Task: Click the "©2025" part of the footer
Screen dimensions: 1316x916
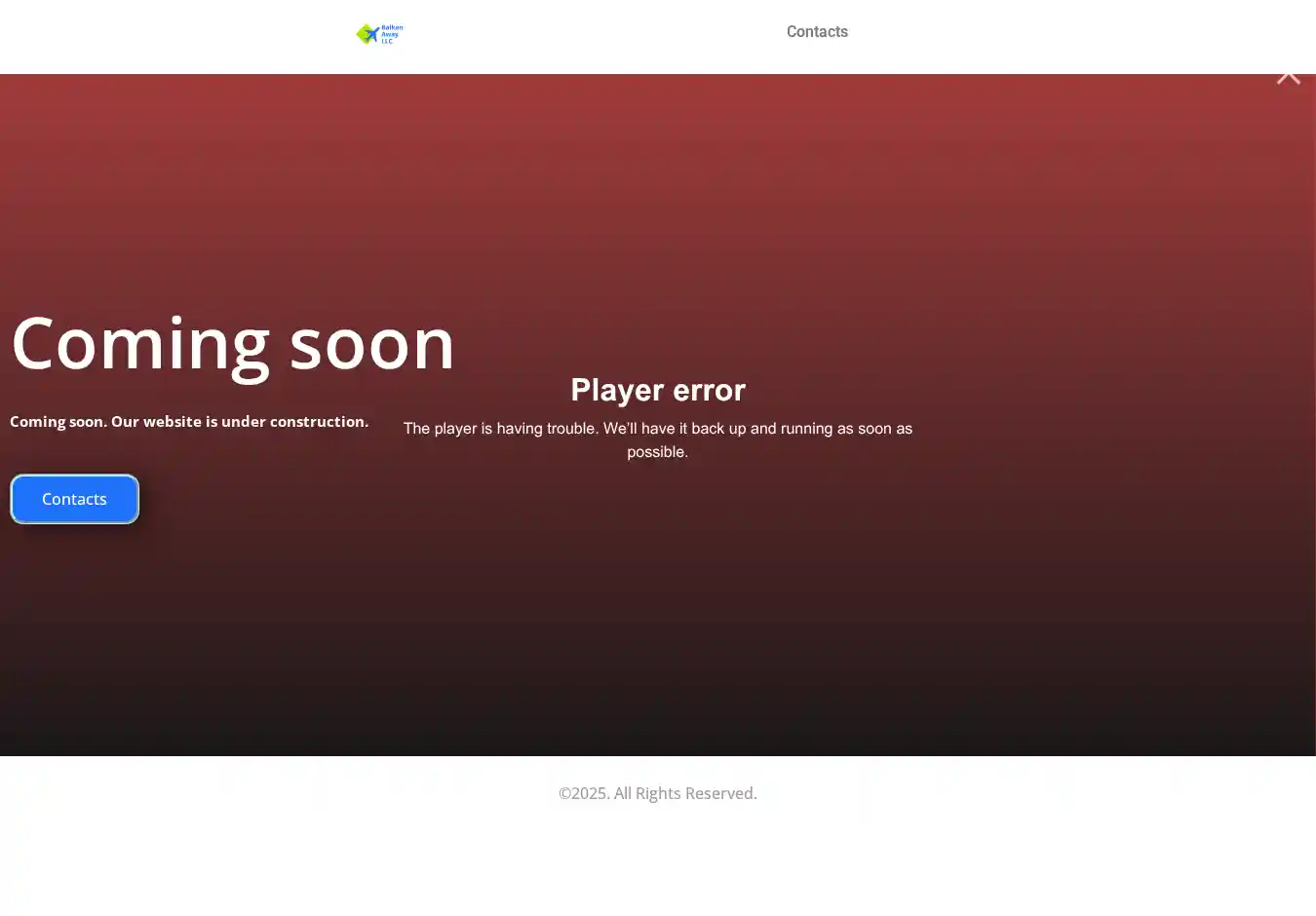Action: click(583, 793)
